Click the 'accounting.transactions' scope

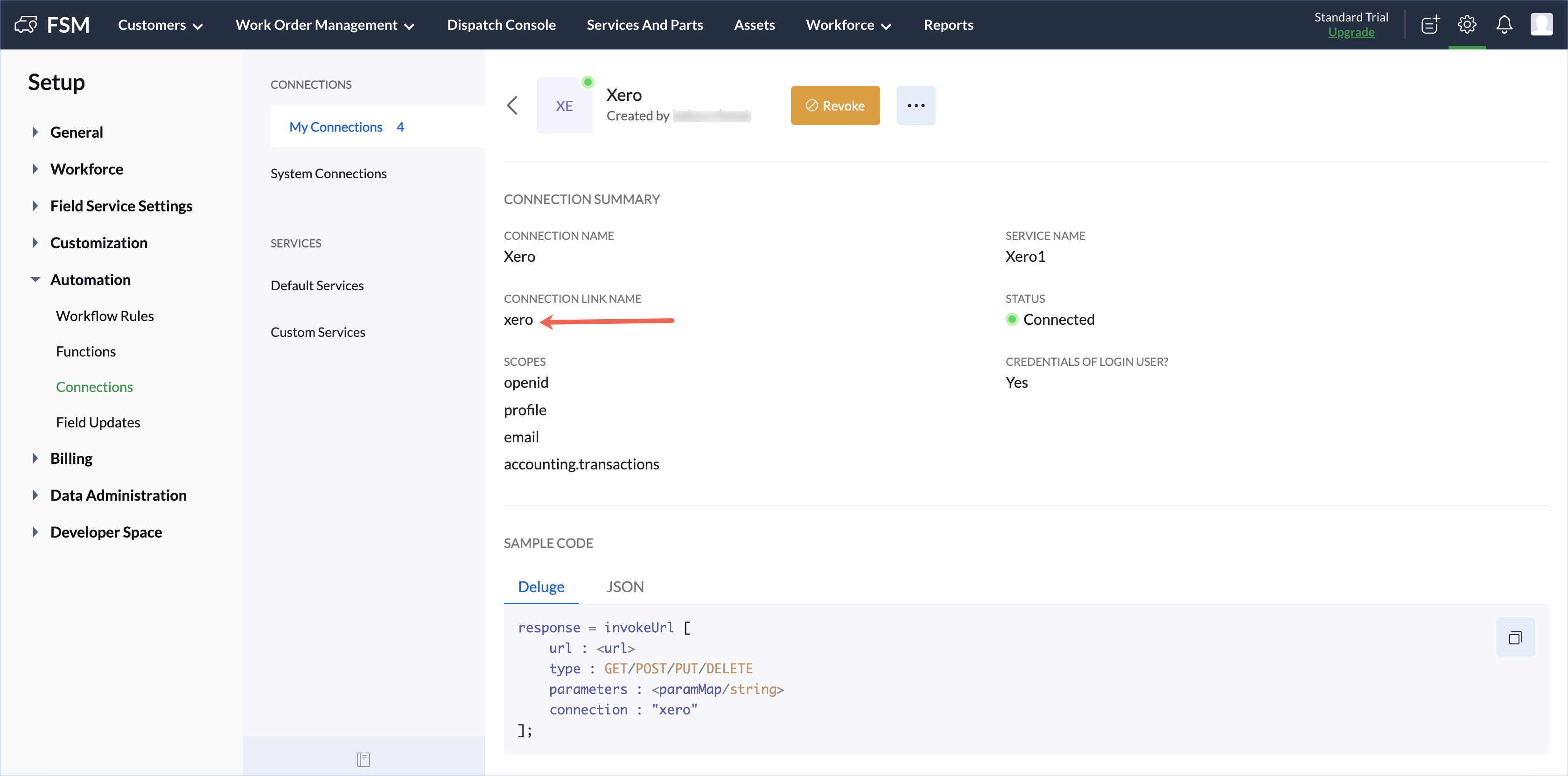pos(581,464)
